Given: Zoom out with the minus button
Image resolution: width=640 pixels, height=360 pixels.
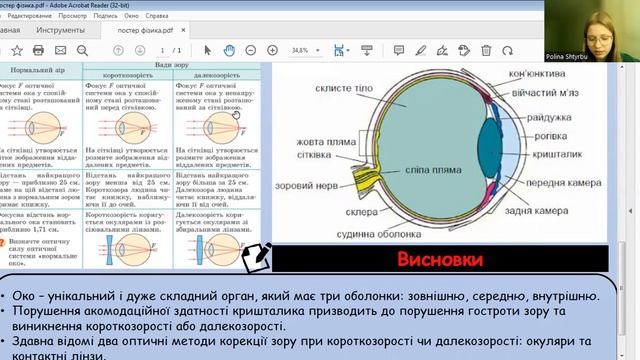Looking at the screenshot, I should pyautogui.click(x=251, y=51).
